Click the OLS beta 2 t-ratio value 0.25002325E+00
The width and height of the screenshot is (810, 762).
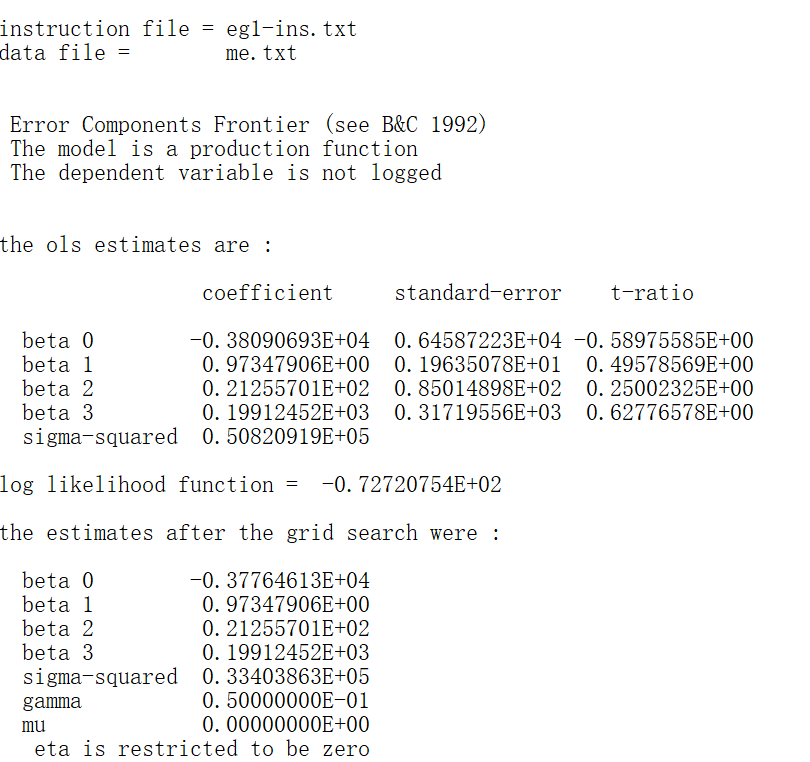670,389
